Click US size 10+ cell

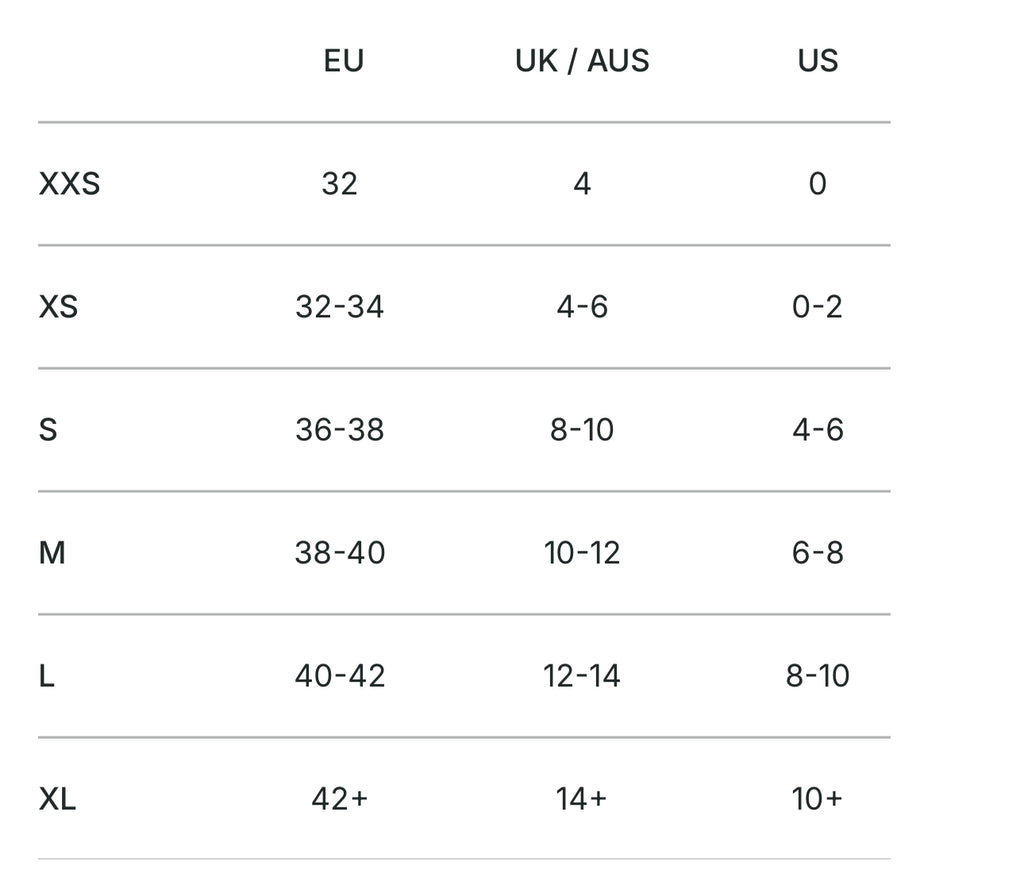click(x=817, y=799)
